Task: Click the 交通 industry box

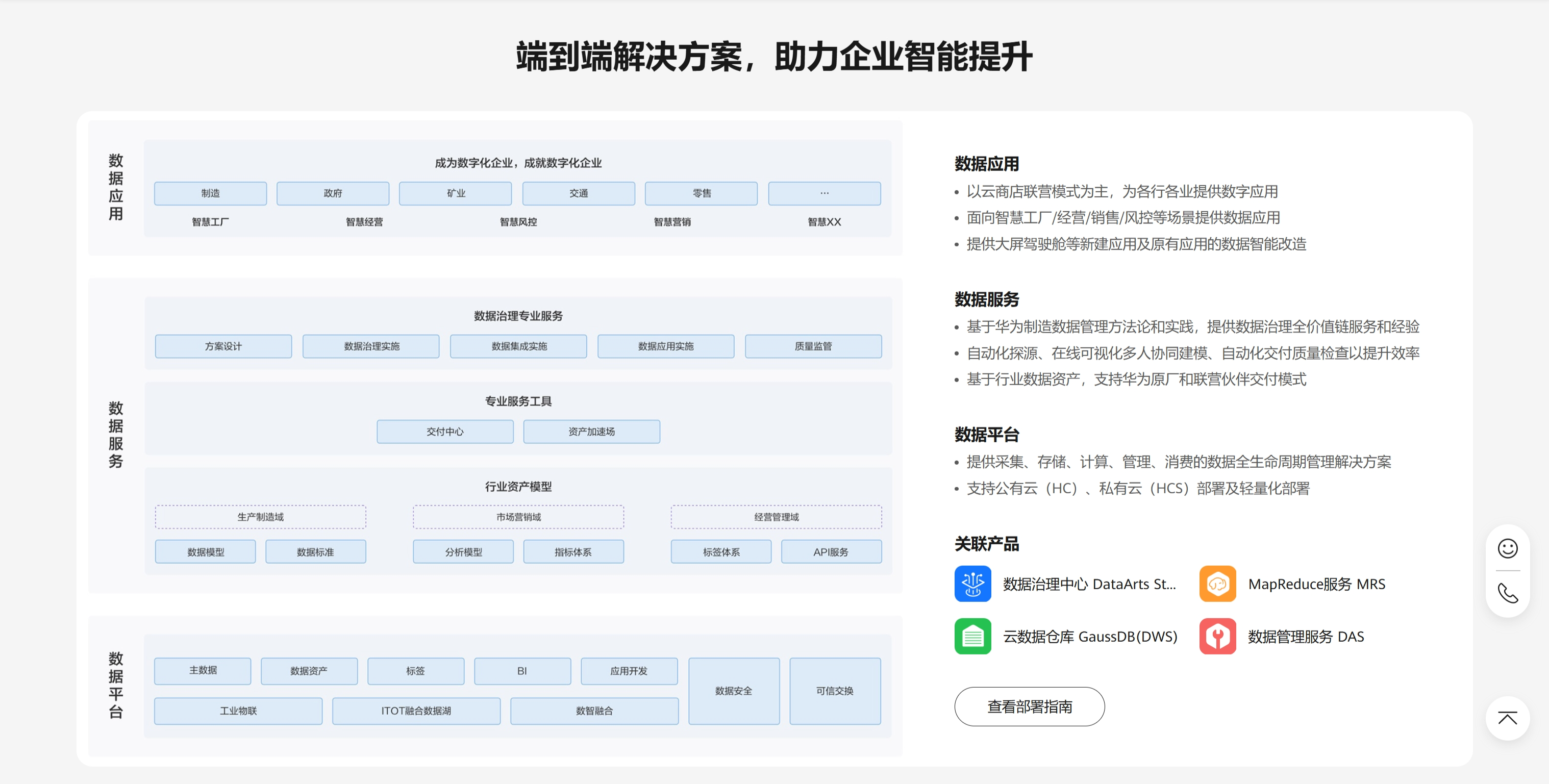Action: tap(579, 193)
